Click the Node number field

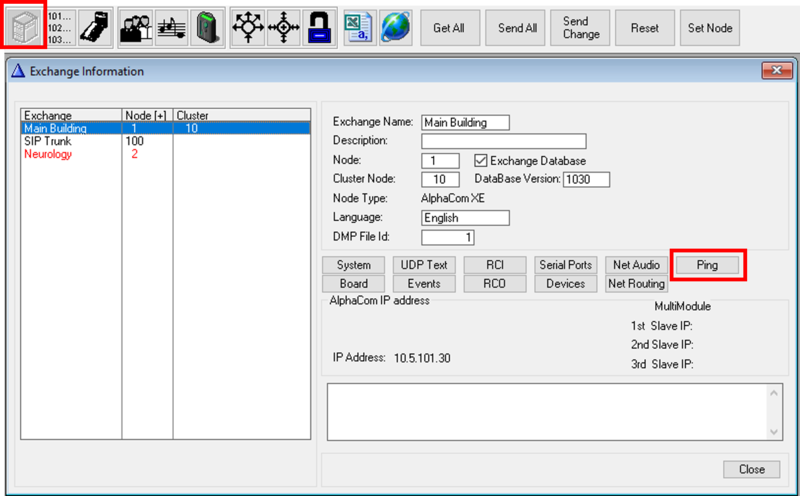(x=440, y=161)
